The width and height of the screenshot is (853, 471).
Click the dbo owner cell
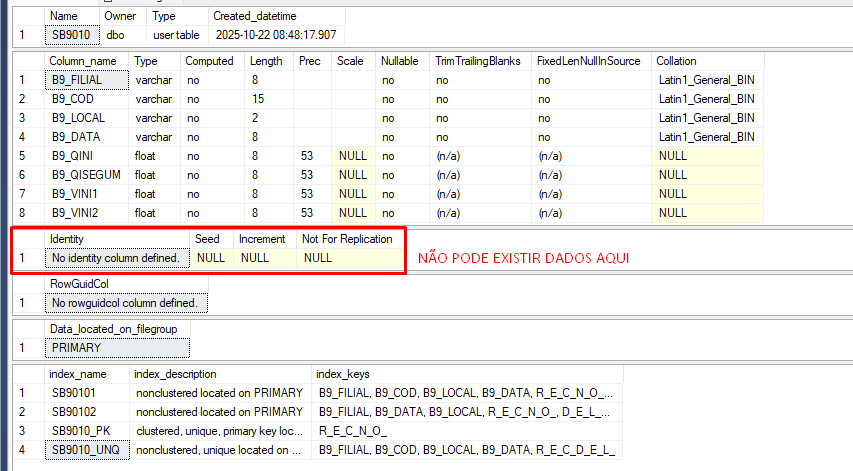click(x=123, y=35)
